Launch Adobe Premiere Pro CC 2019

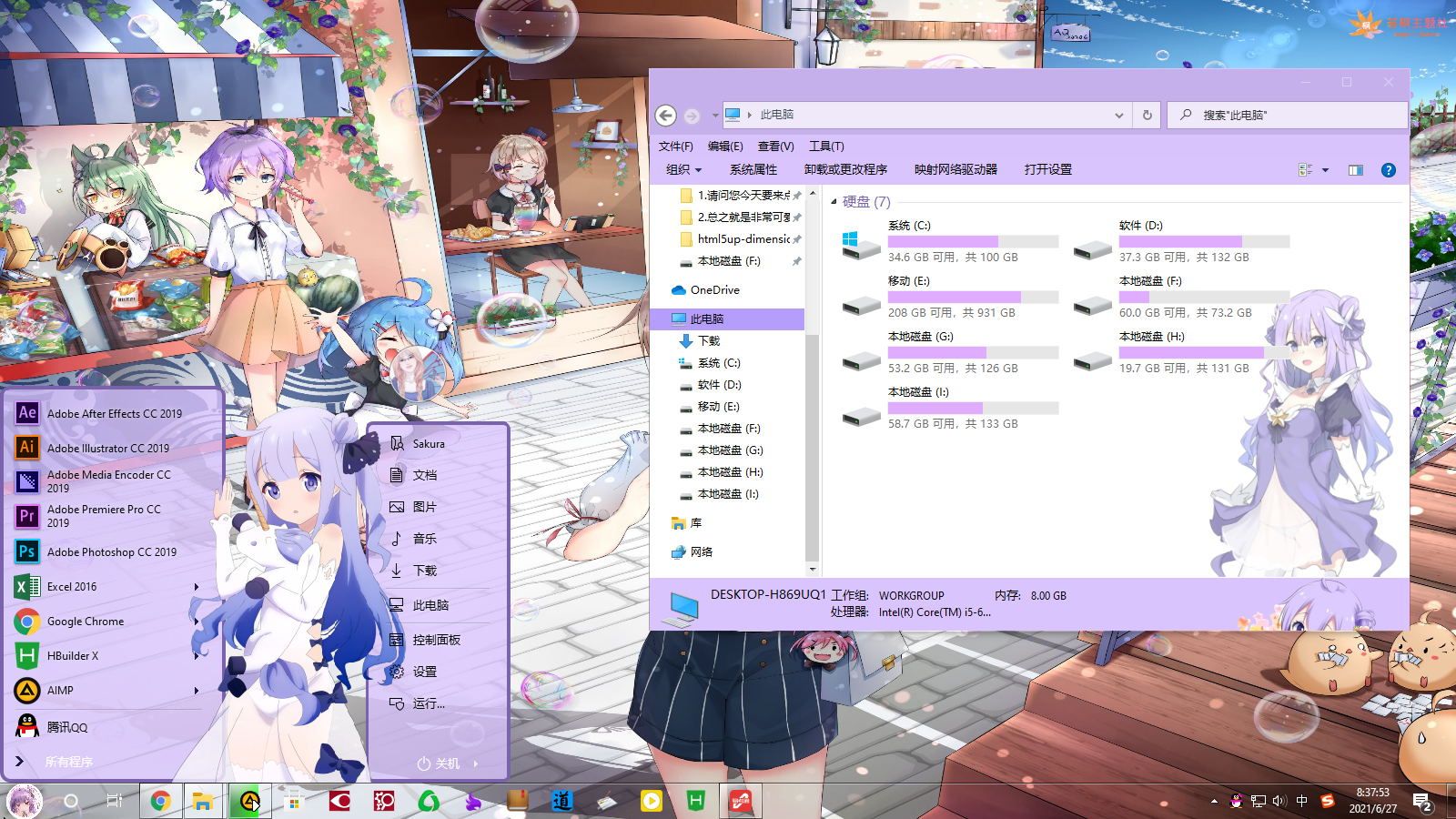pos(90,516)
